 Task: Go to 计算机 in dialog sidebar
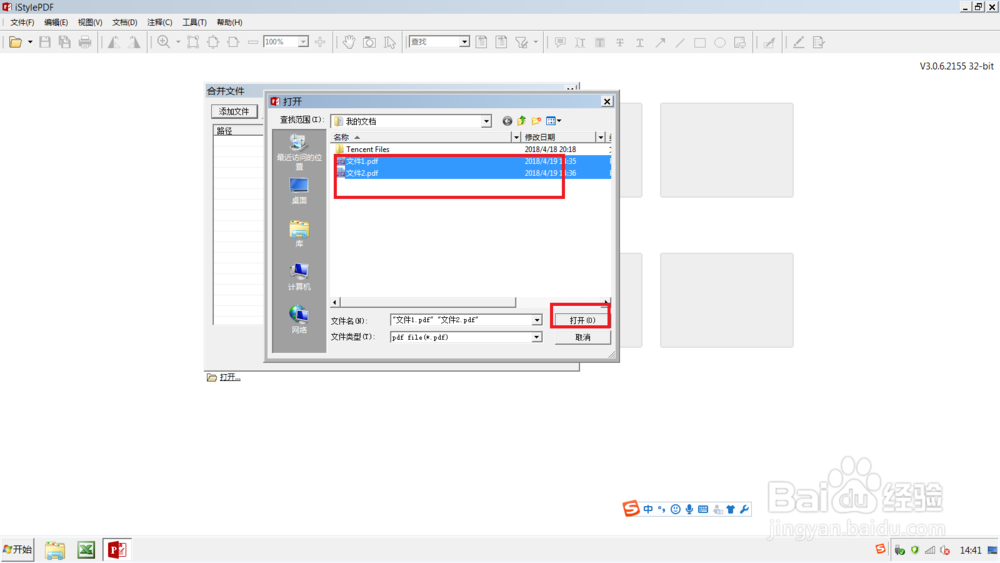[299, 277]
